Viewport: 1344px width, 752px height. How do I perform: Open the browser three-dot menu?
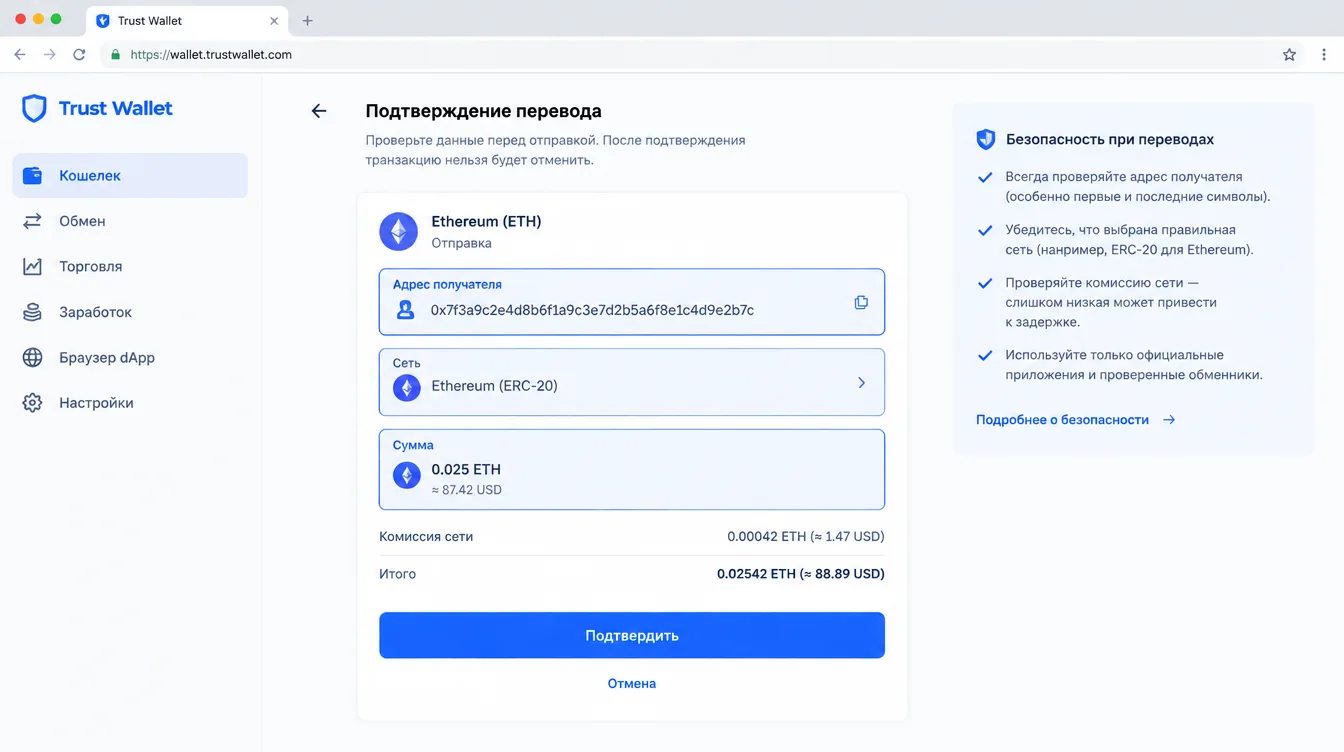tap(1325, 55)
